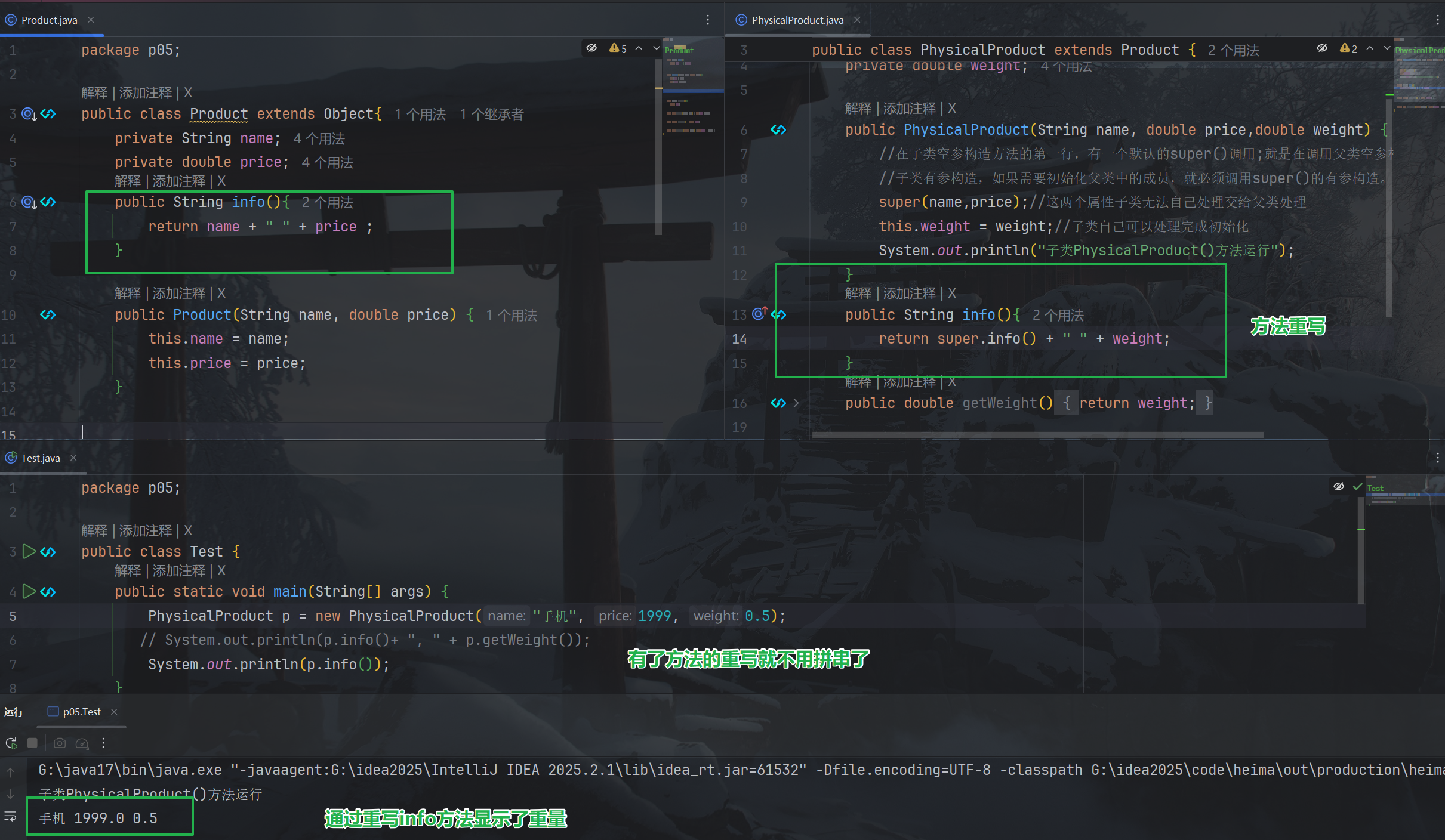The height and width of the screenshot is (840, 1445).
Task: Open the Product.java editor tab options menu
Action: point(708,20)
